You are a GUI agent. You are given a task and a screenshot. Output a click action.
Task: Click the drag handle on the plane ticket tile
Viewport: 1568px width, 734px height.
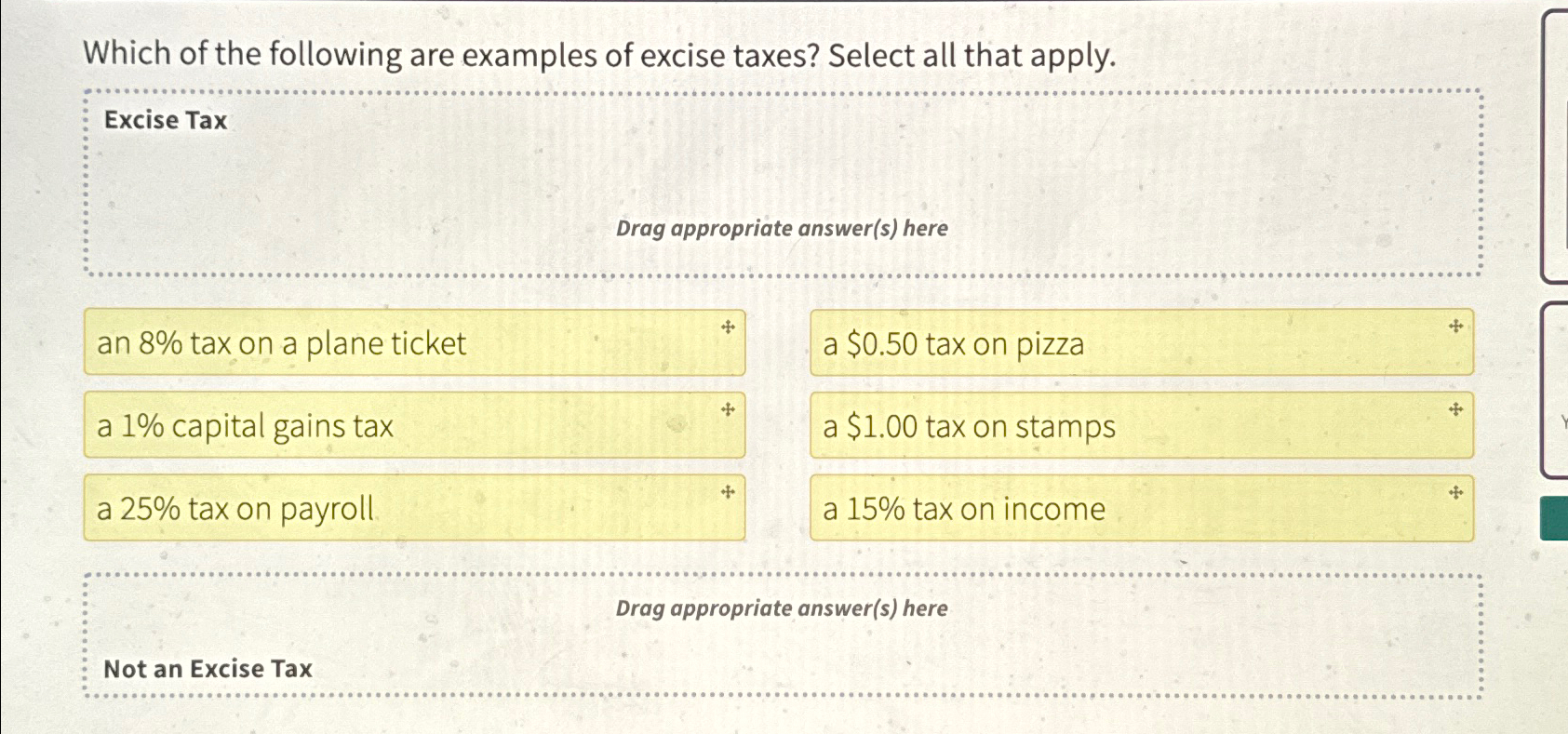(727, 327)
